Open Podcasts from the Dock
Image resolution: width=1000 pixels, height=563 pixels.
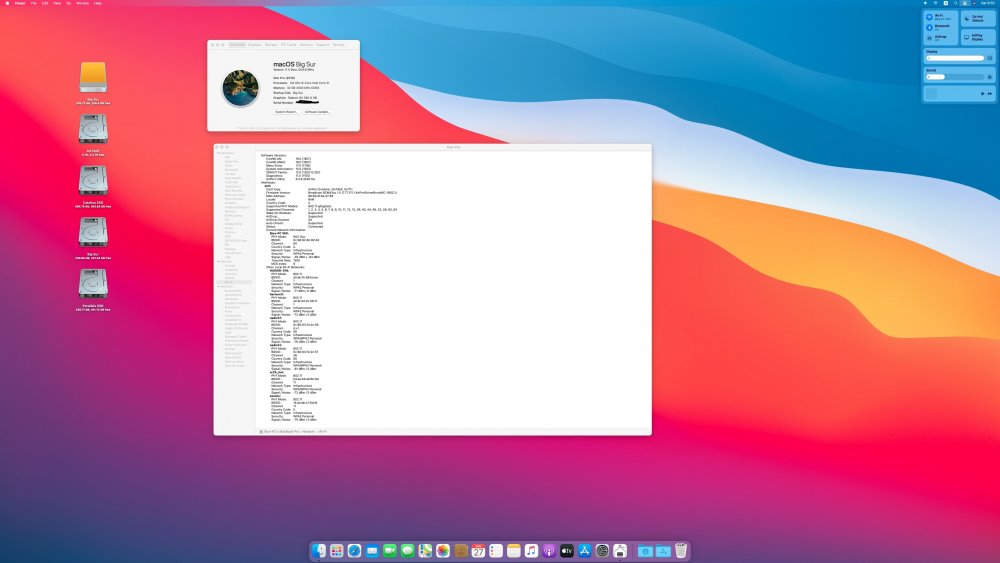coord(549,550)
